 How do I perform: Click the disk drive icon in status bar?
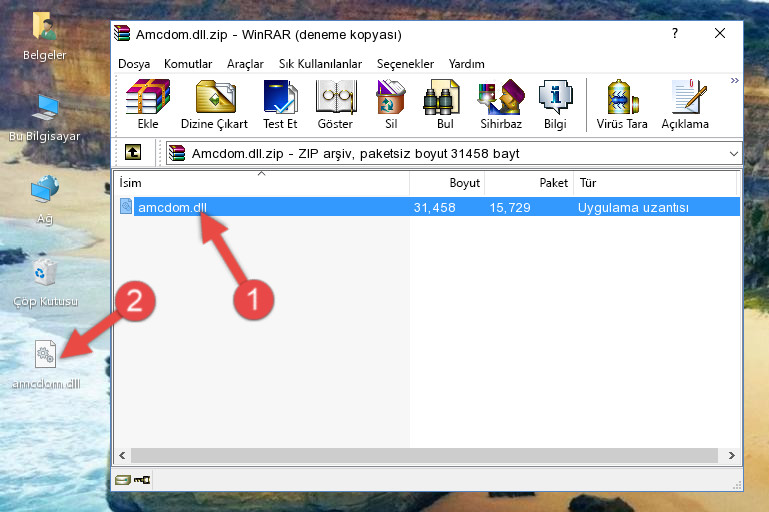click(x=123, y=480)
